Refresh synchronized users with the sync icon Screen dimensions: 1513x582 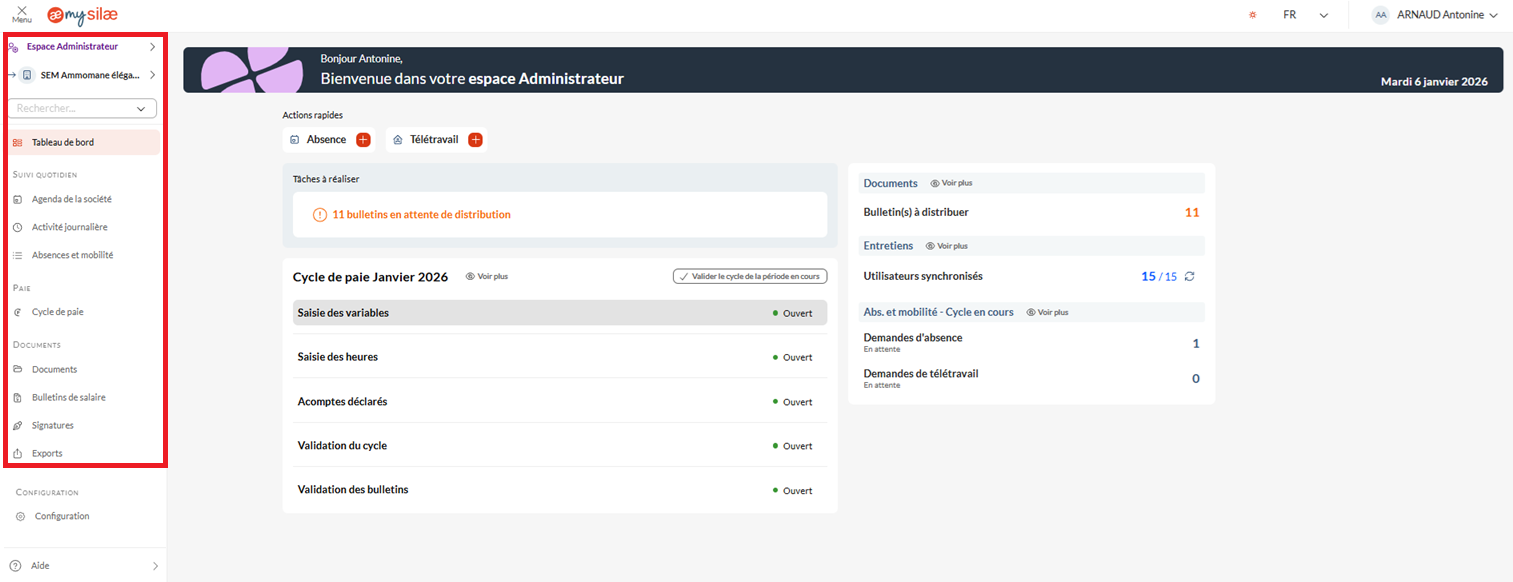1189,277
